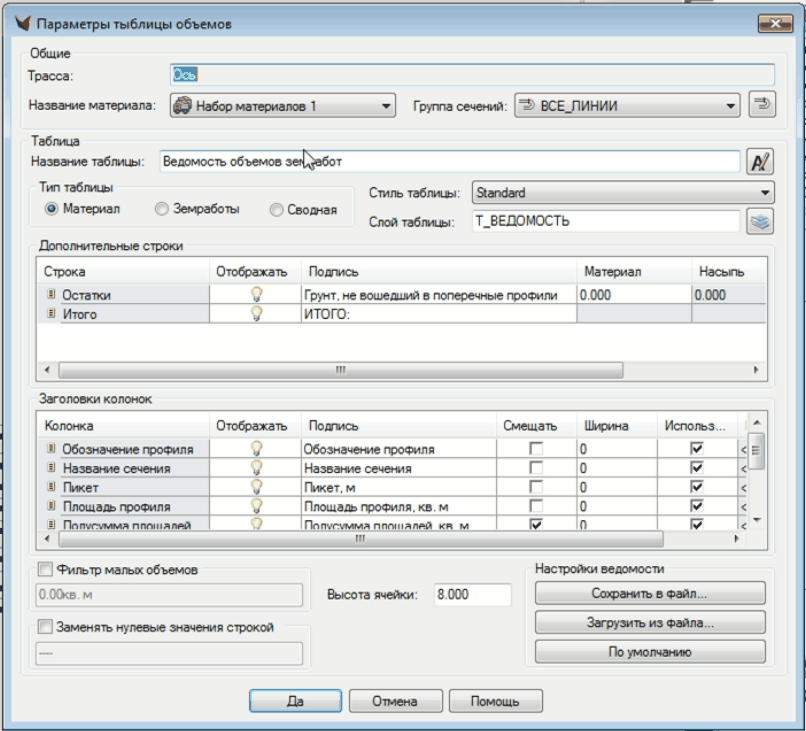Screen dimensions: 806x731
Task: Enable the Фильтр малых объемов checkbox
Action: [44, 570]
